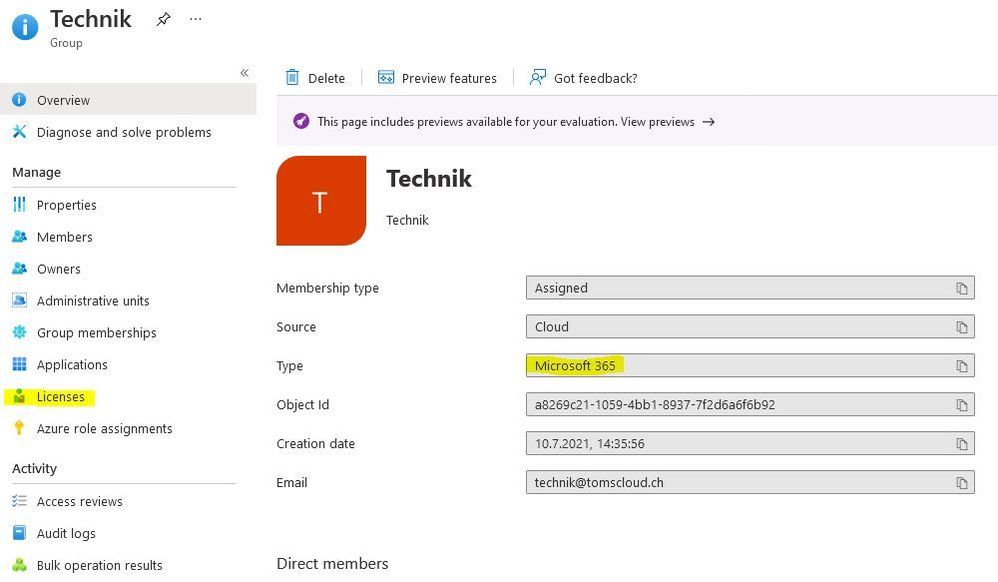Pin the Technik group blade
Viewport: 998px width, 582px height.
[x=163, y=19]
